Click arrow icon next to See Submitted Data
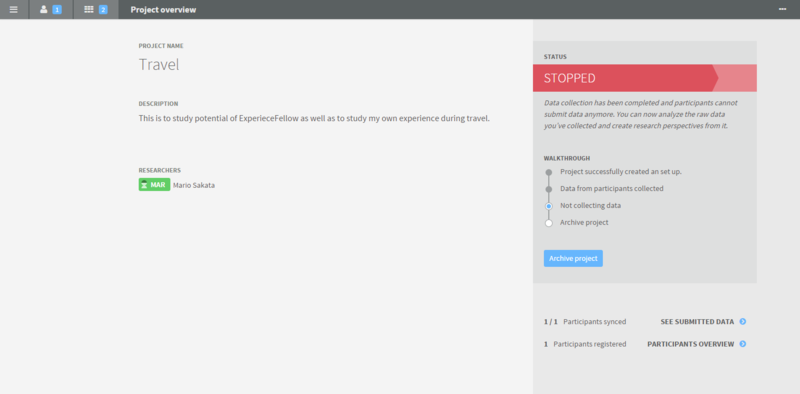Image resolution: width=800 pixels, height=394 pixels. click(743, 322)
